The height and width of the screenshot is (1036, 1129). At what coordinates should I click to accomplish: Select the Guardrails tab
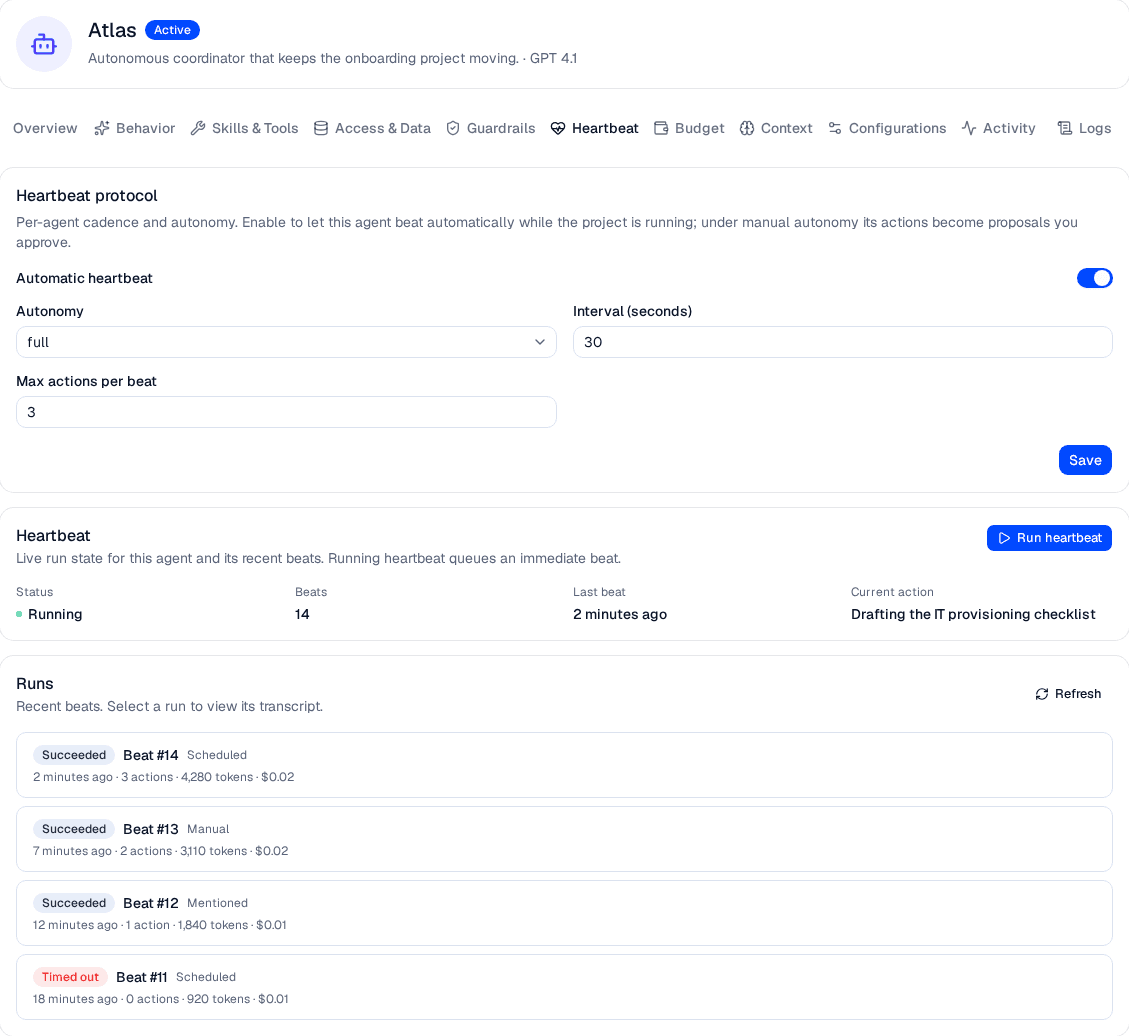coord(490,128)
